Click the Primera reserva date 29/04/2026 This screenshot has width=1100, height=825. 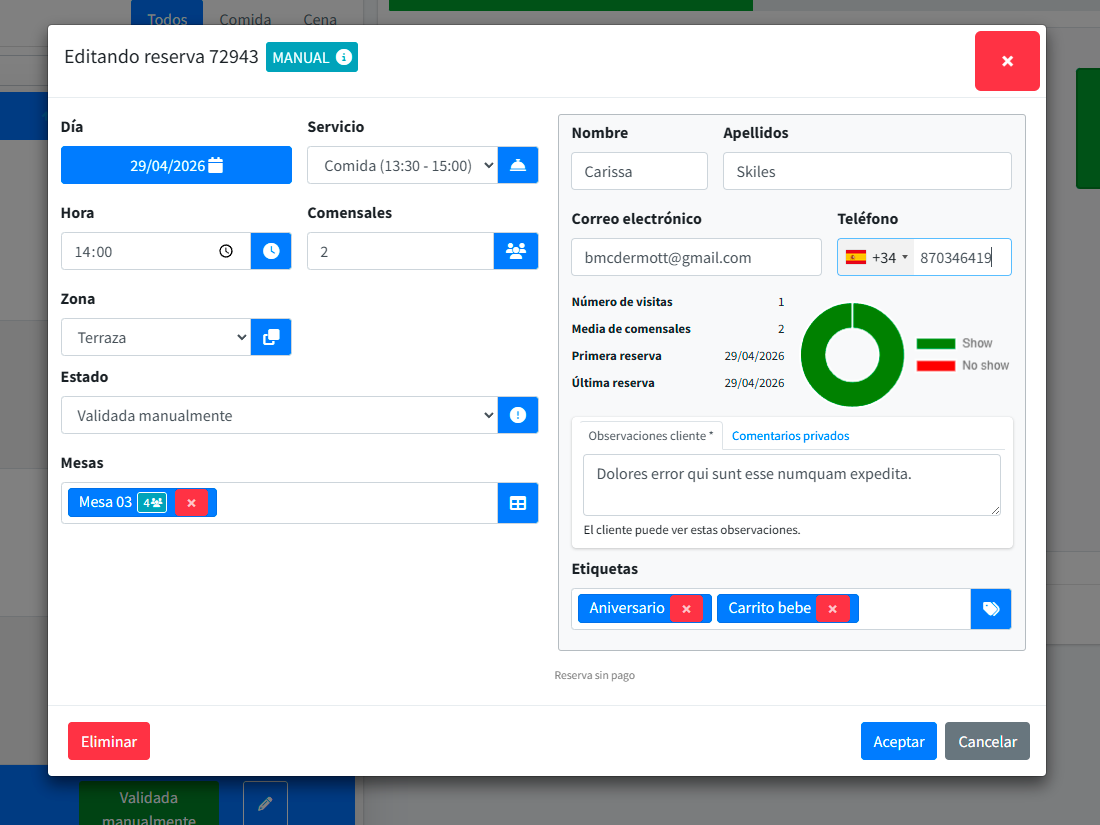(x=754, y=356)
